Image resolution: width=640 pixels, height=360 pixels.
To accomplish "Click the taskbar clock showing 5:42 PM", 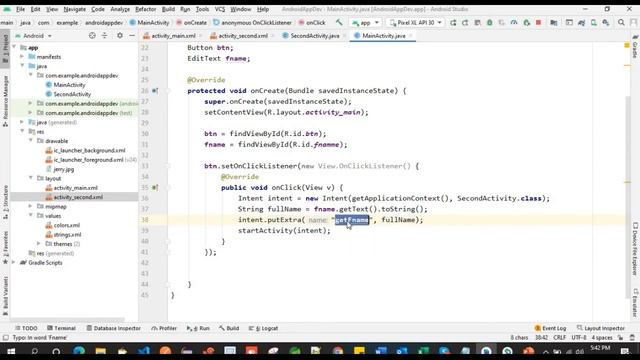I will (x=600, y=349).
